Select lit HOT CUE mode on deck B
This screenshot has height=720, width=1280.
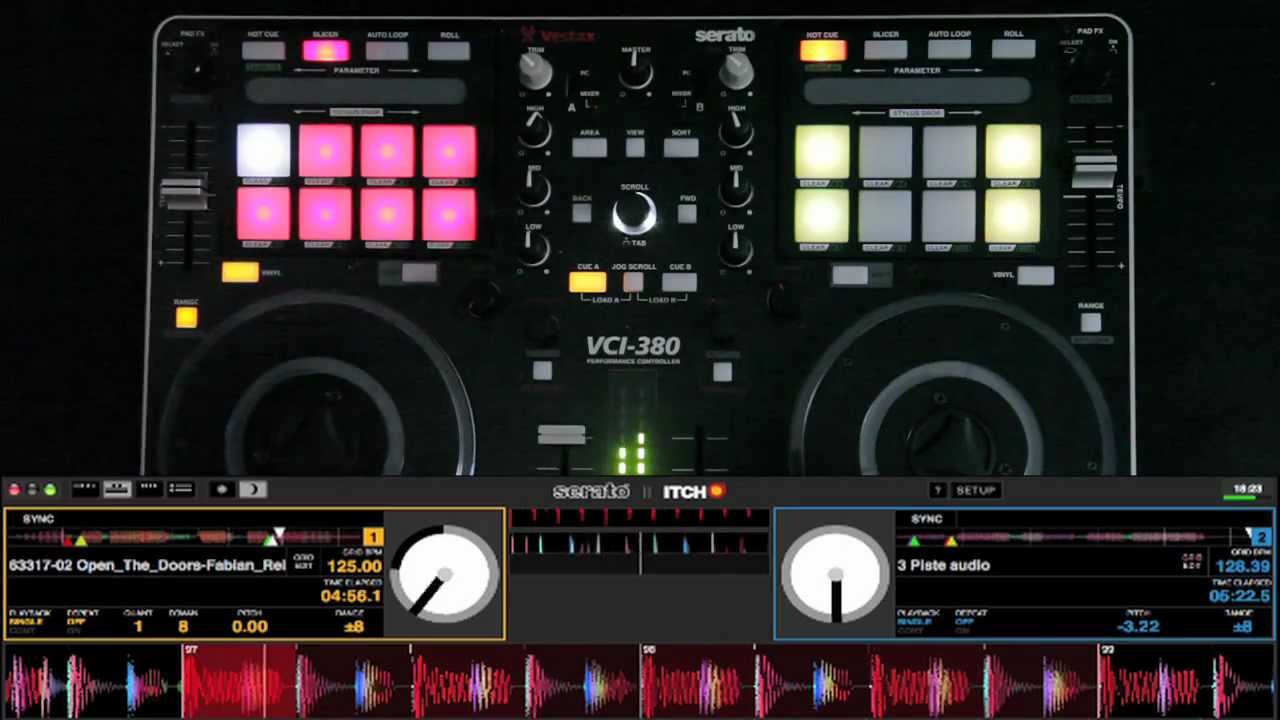[823, 49]
